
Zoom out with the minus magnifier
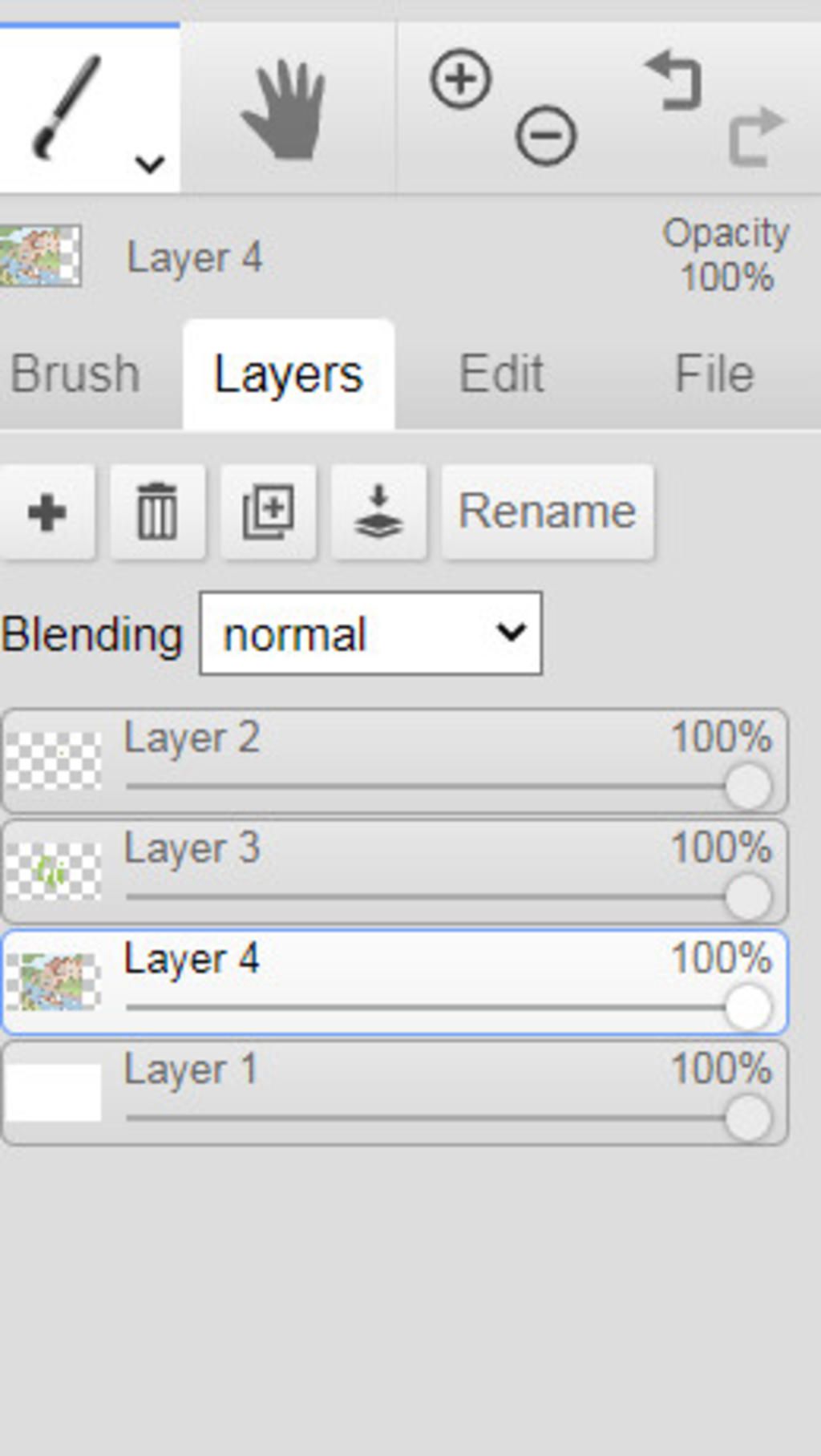point(546,135)
